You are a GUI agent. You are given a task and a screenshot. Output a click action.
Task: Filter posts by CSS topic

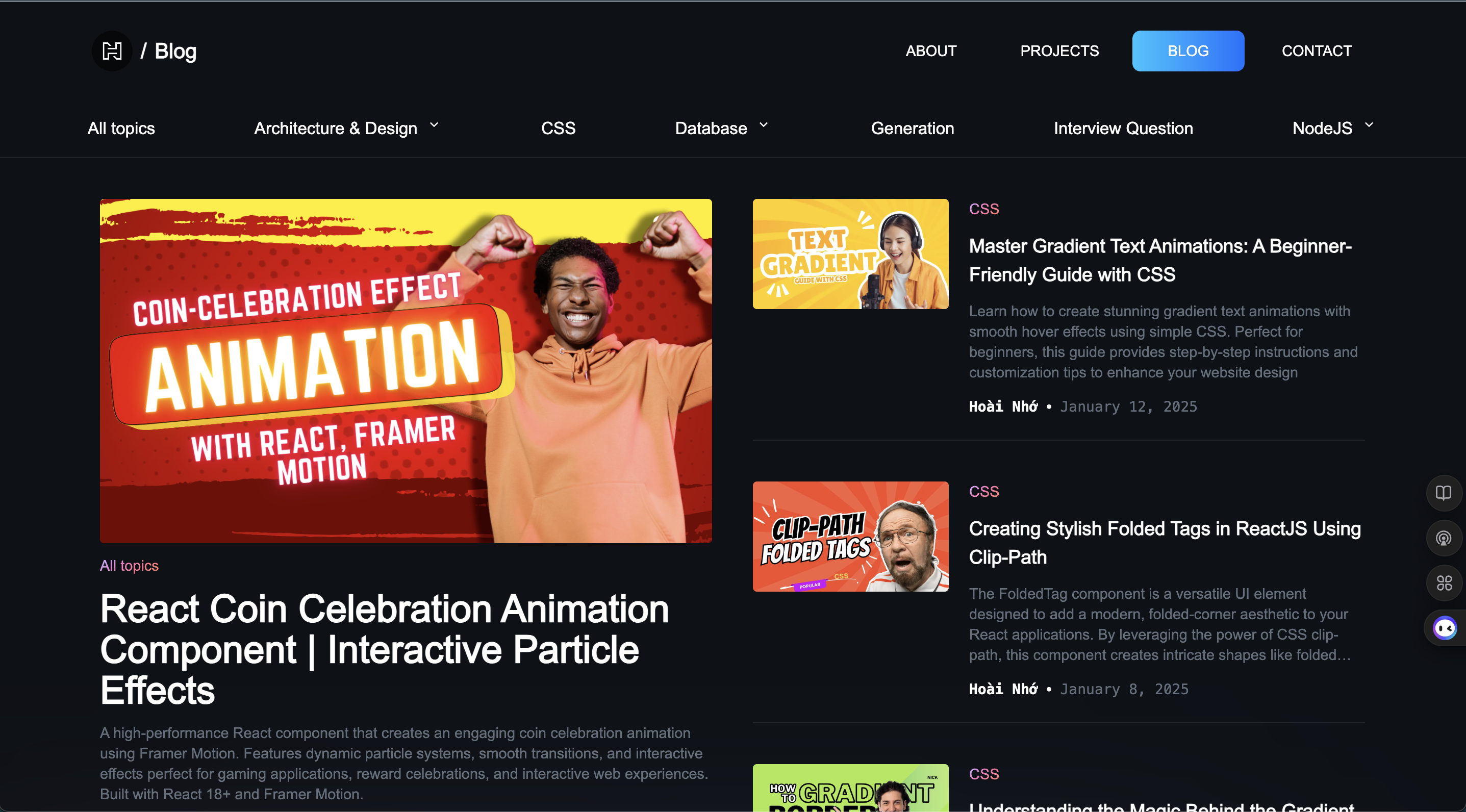pos(558,129)
